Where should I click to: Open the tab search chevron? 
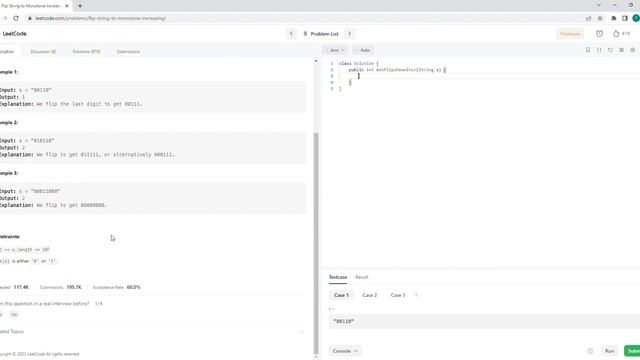click(x=599, y=5)
